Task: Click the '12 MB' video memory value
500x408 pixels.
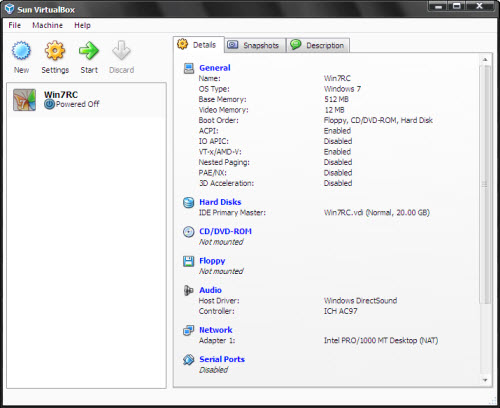Action: point(334,110)
